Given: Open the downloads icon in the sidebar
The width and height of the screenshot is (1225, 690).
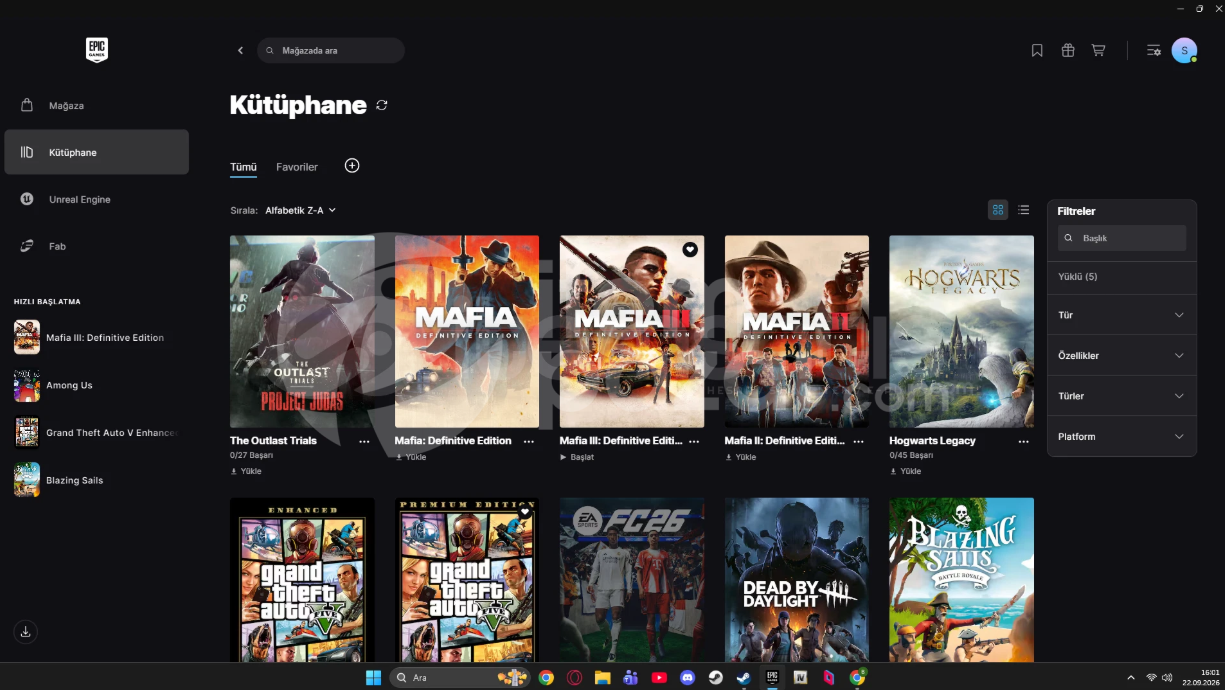Looking at the screenshot, I should [x=26, y=632].
